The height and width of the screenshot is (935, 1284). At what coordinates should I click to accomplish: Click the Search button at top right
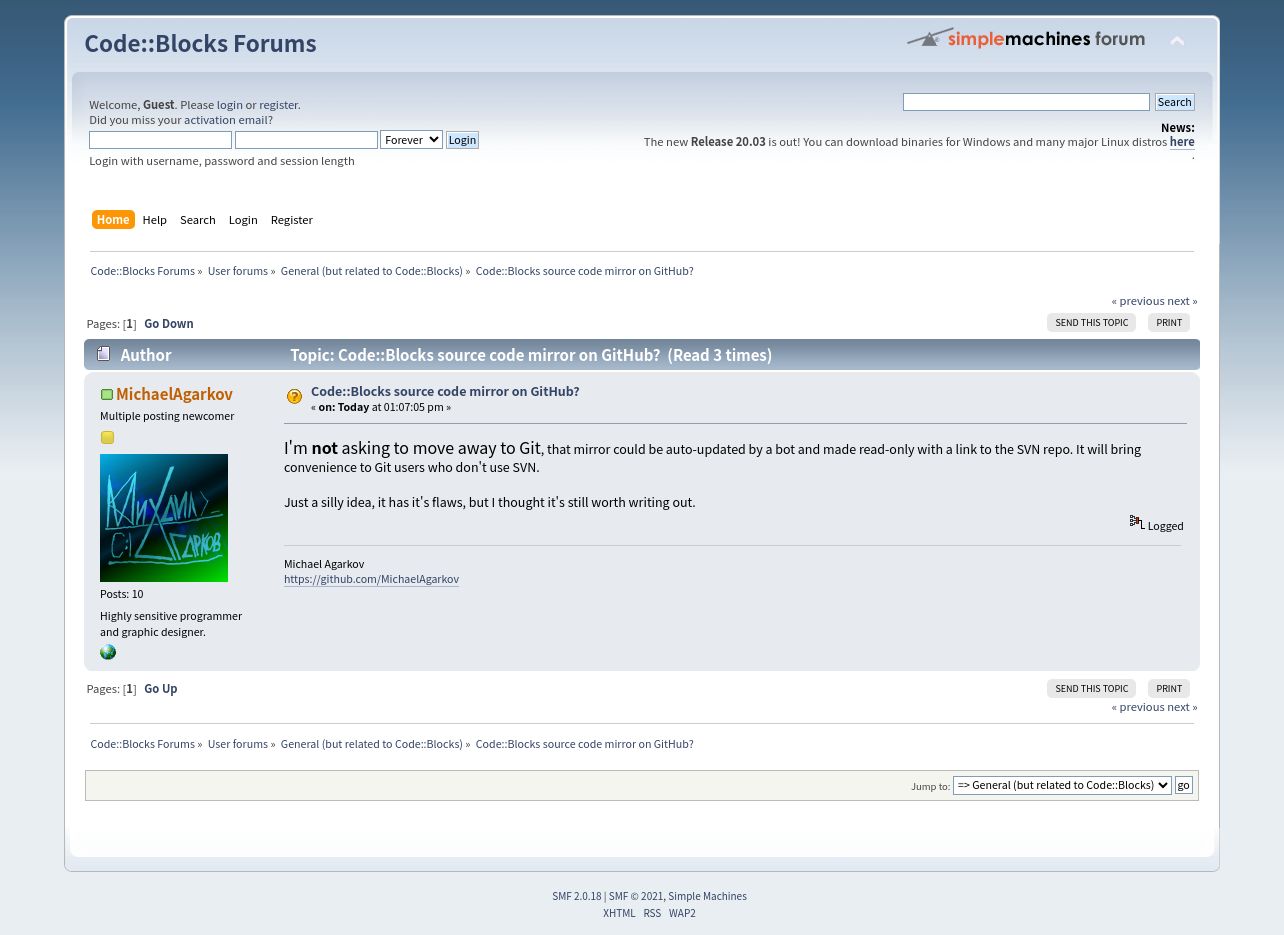pos(1174,102)
